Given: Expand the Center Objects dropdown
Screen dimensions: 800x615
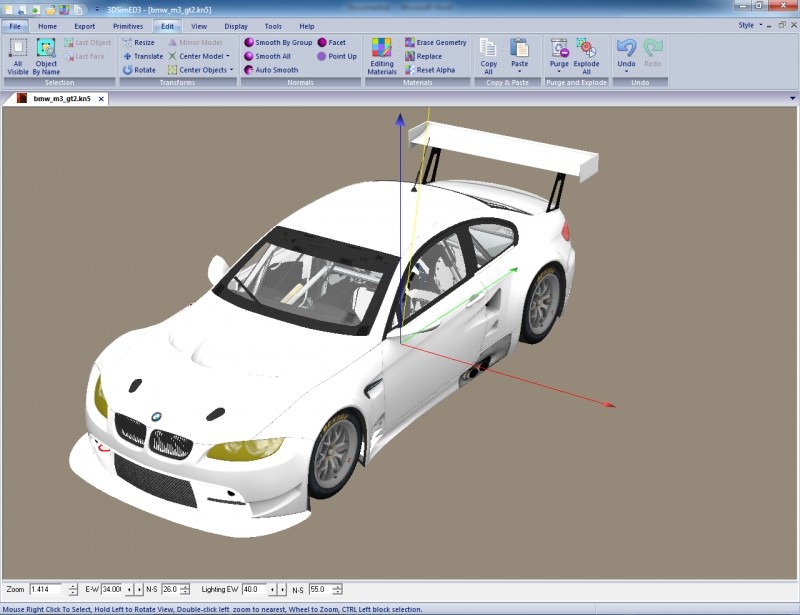Looking at the screenshot, I should pyautogui.click(x=232, y=70).
